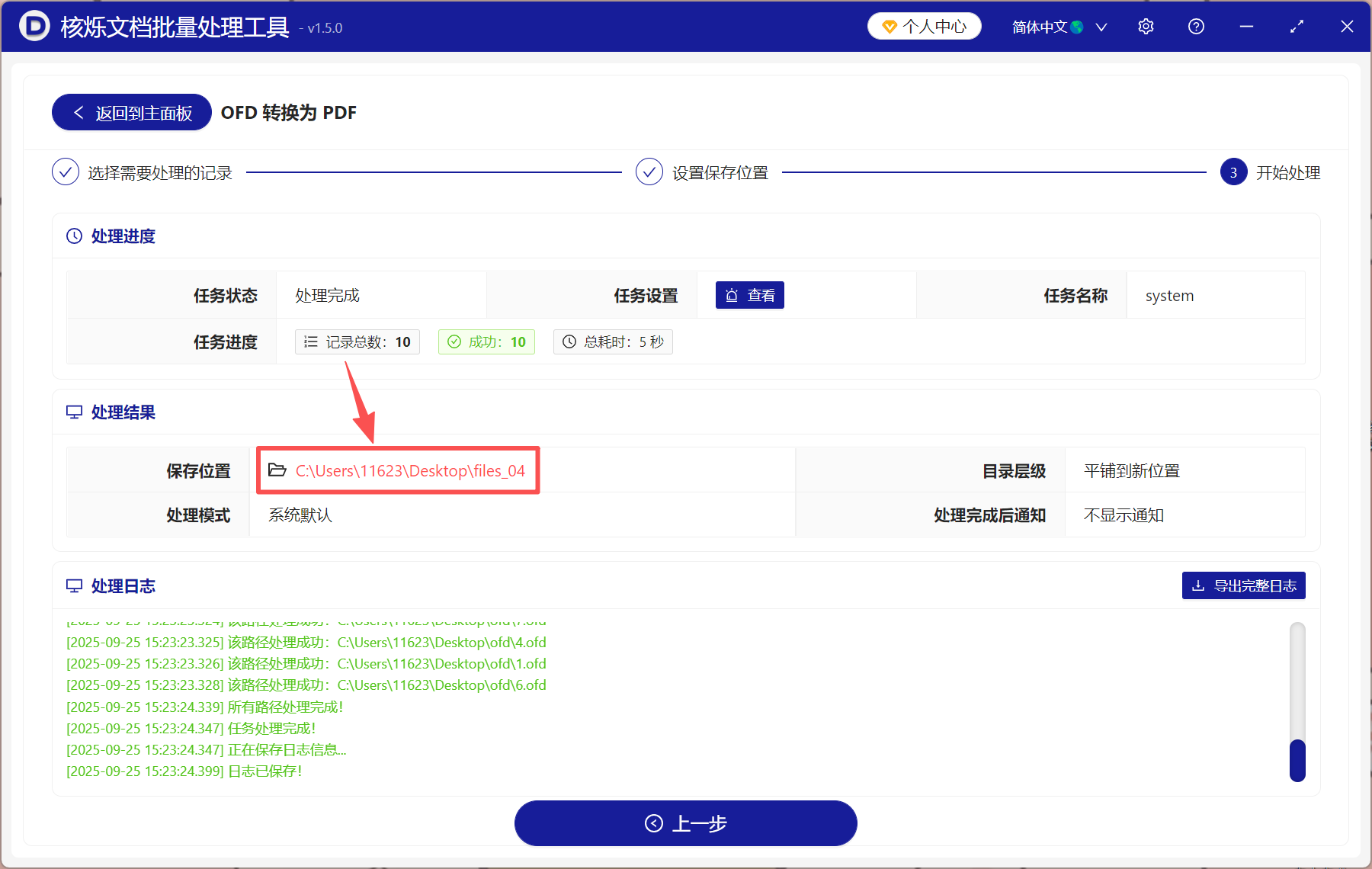Click the 个人中心 diamond icon
The height and width of the screenshot is (869, 1372).
click(888, 26)
